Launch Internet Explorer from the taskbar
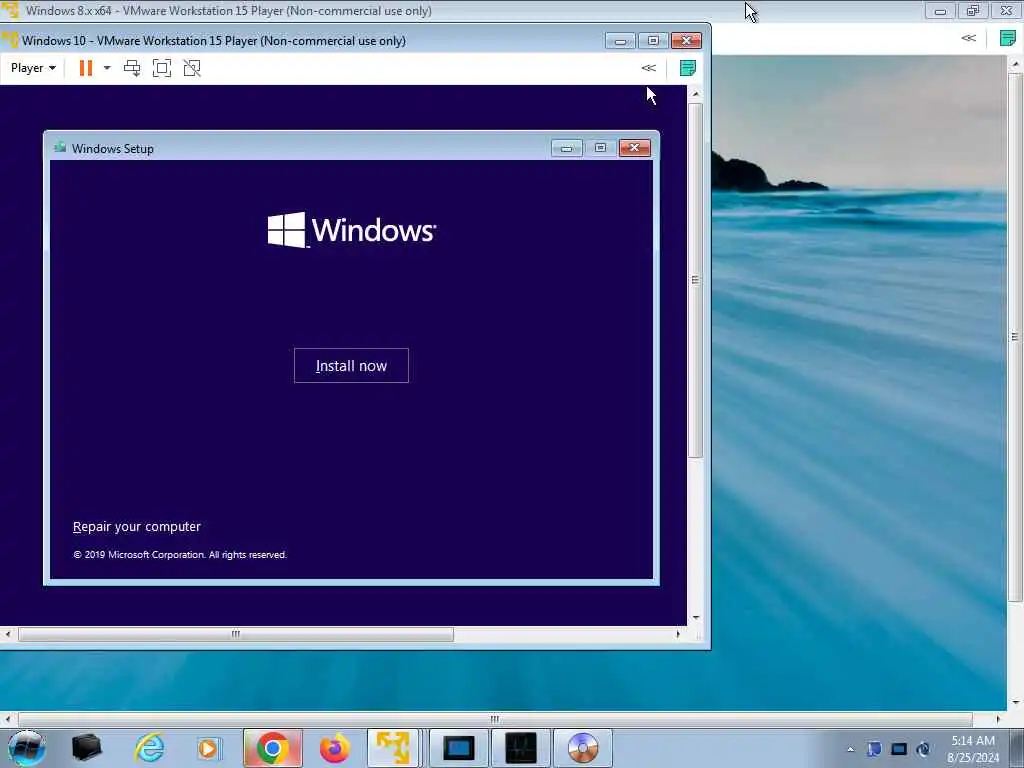The image size is (1024, 768). coord(149,748)
